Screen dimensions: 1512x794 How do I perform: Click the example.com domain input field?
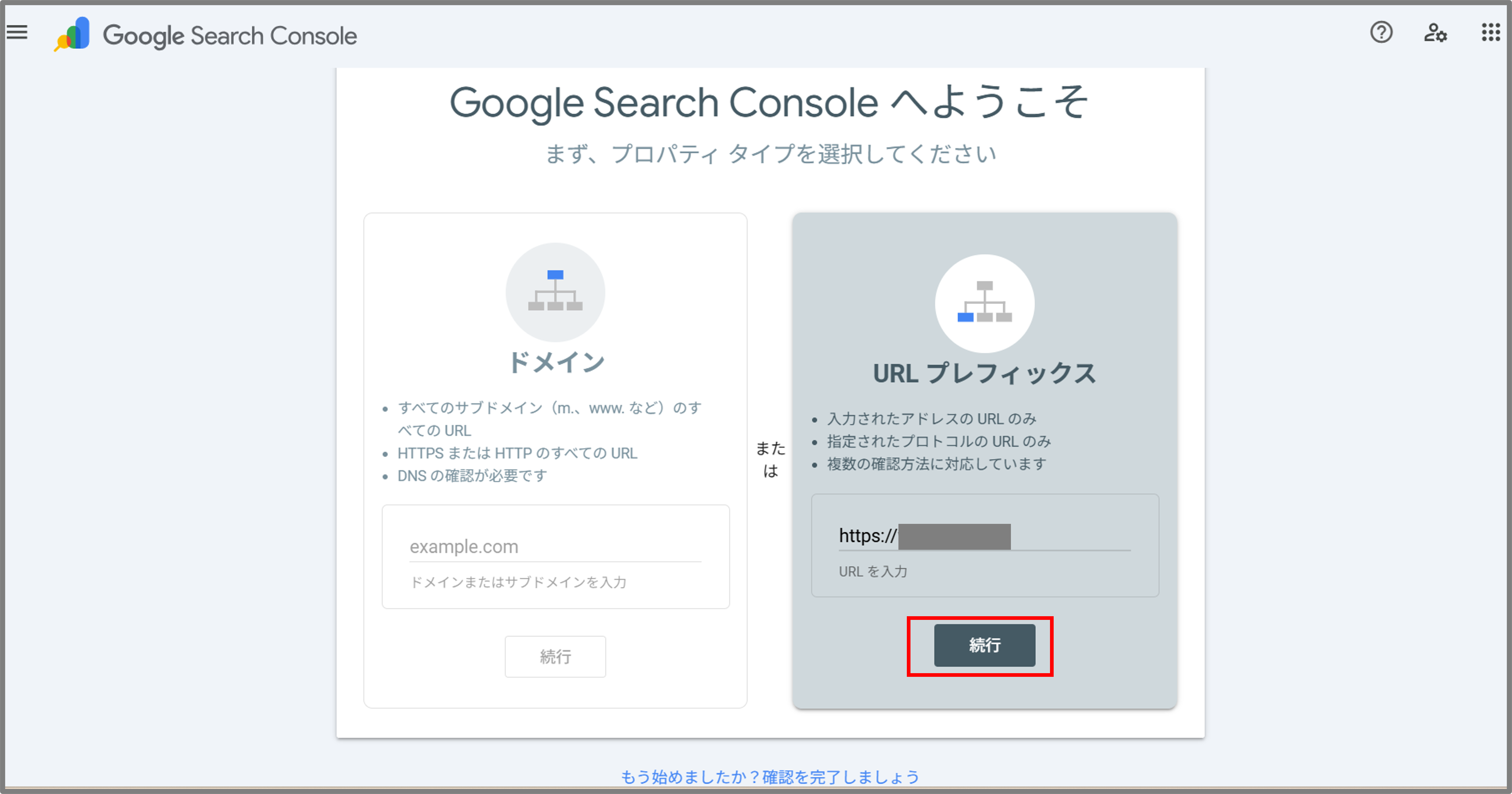555,547
